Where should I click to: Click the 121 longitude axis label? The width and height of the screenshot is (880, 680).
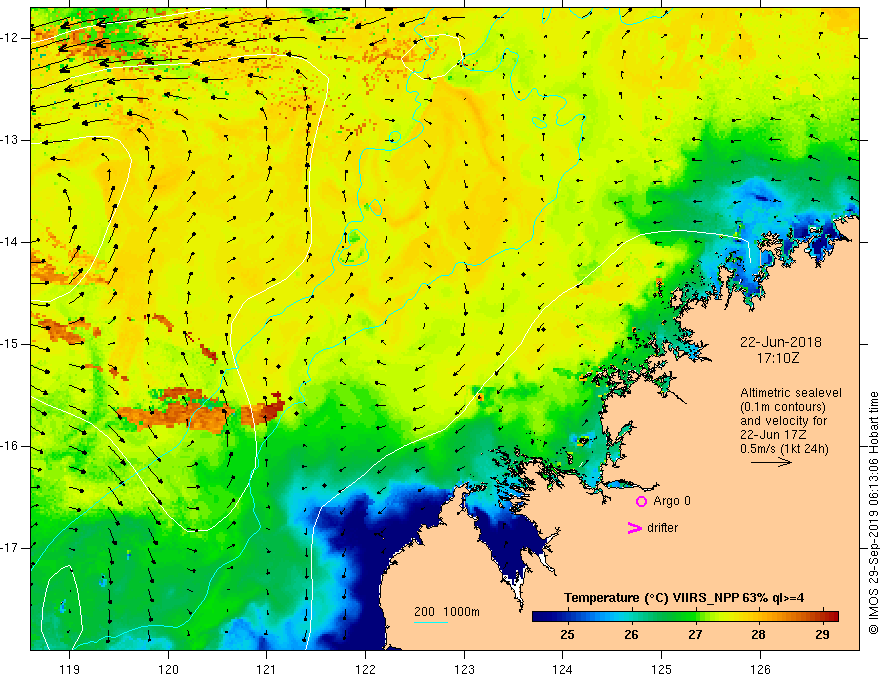pos(267,669)
